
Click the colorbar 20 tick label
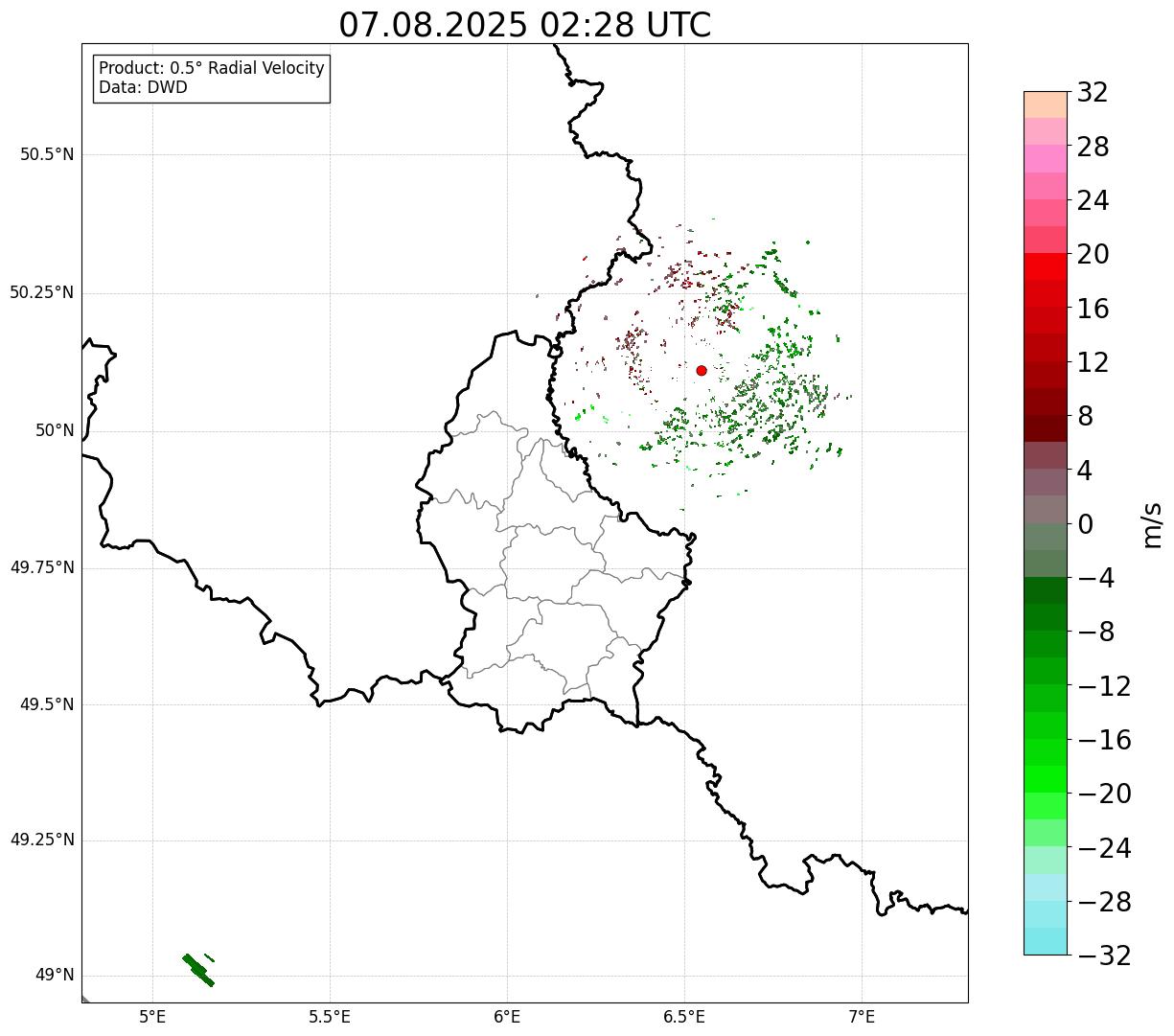click(x=1093, y=254)
